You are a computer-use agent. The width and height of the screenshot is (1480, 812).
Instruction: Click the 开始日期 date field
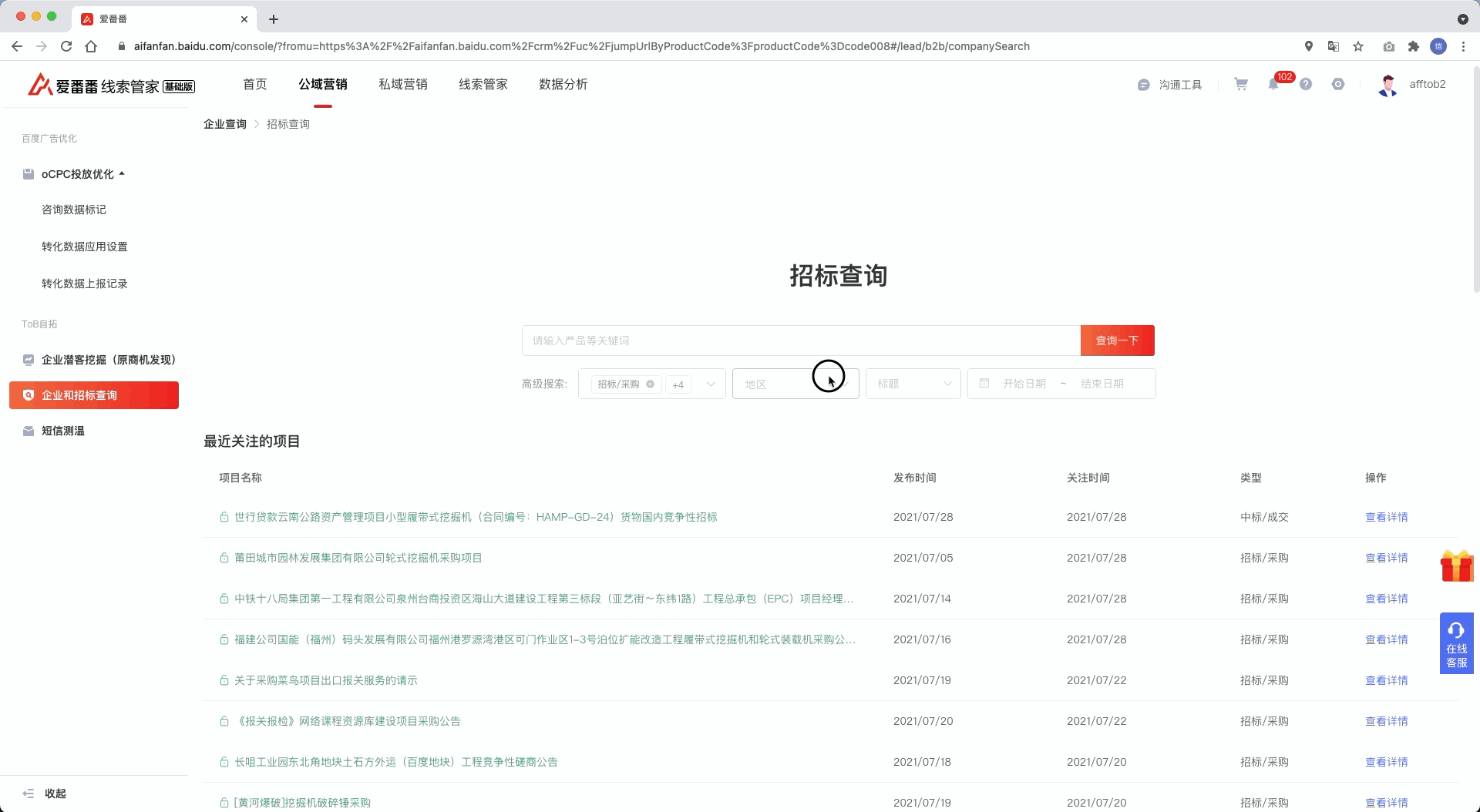1024,384
